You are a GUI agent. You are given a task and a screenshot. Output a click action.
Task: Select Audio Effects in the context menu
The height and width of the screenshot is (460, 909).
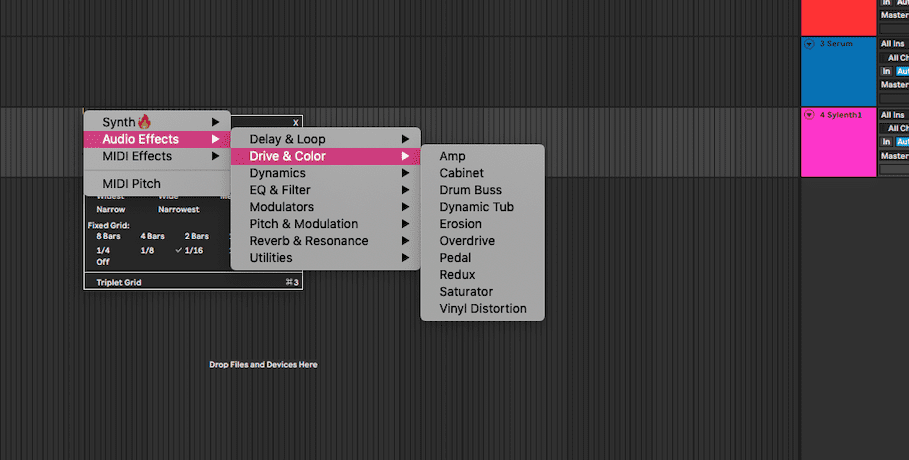point(157,139)
